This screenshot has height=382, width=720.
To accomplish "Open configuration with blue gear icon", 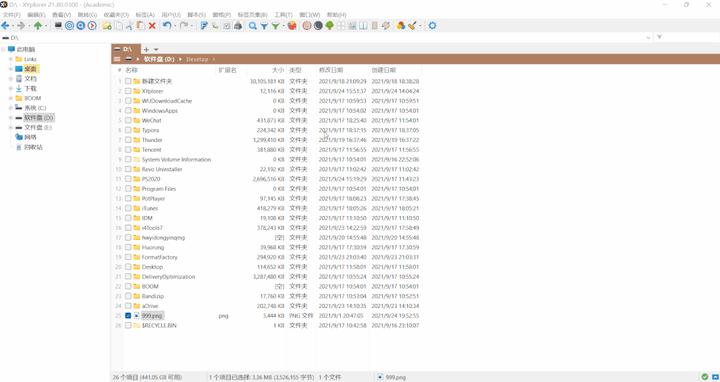I will click(432, 26).
